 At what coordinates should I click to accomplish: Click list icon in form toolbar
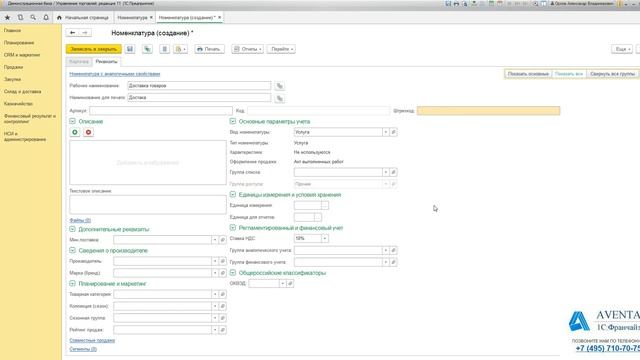click(164, 49)
